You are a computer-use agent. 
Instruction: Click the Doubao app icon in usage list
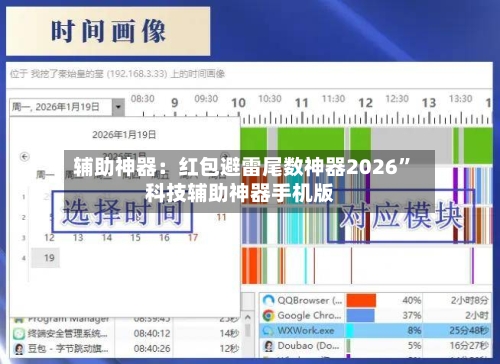pyautogui.click(x=268, y=346)
